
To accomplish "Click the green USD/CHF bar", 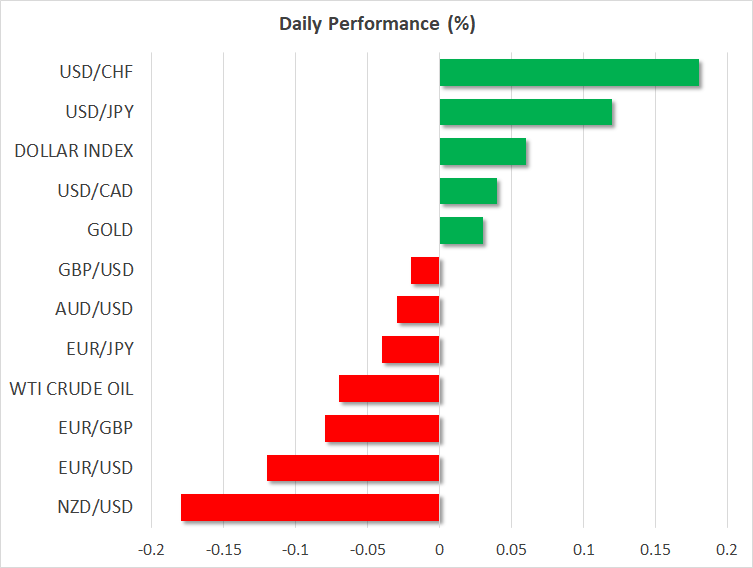I will click(569, 73).
